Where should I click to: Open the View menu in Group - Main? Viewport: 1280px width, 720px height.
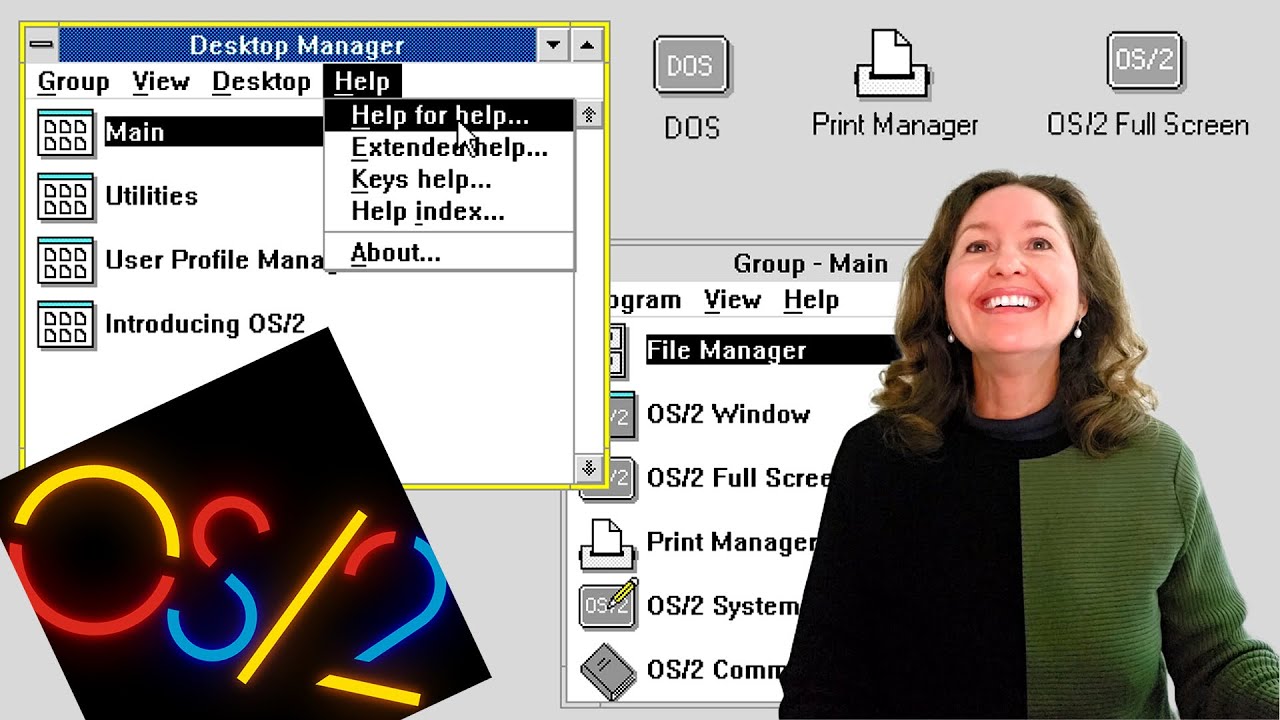tap(732, 300)
